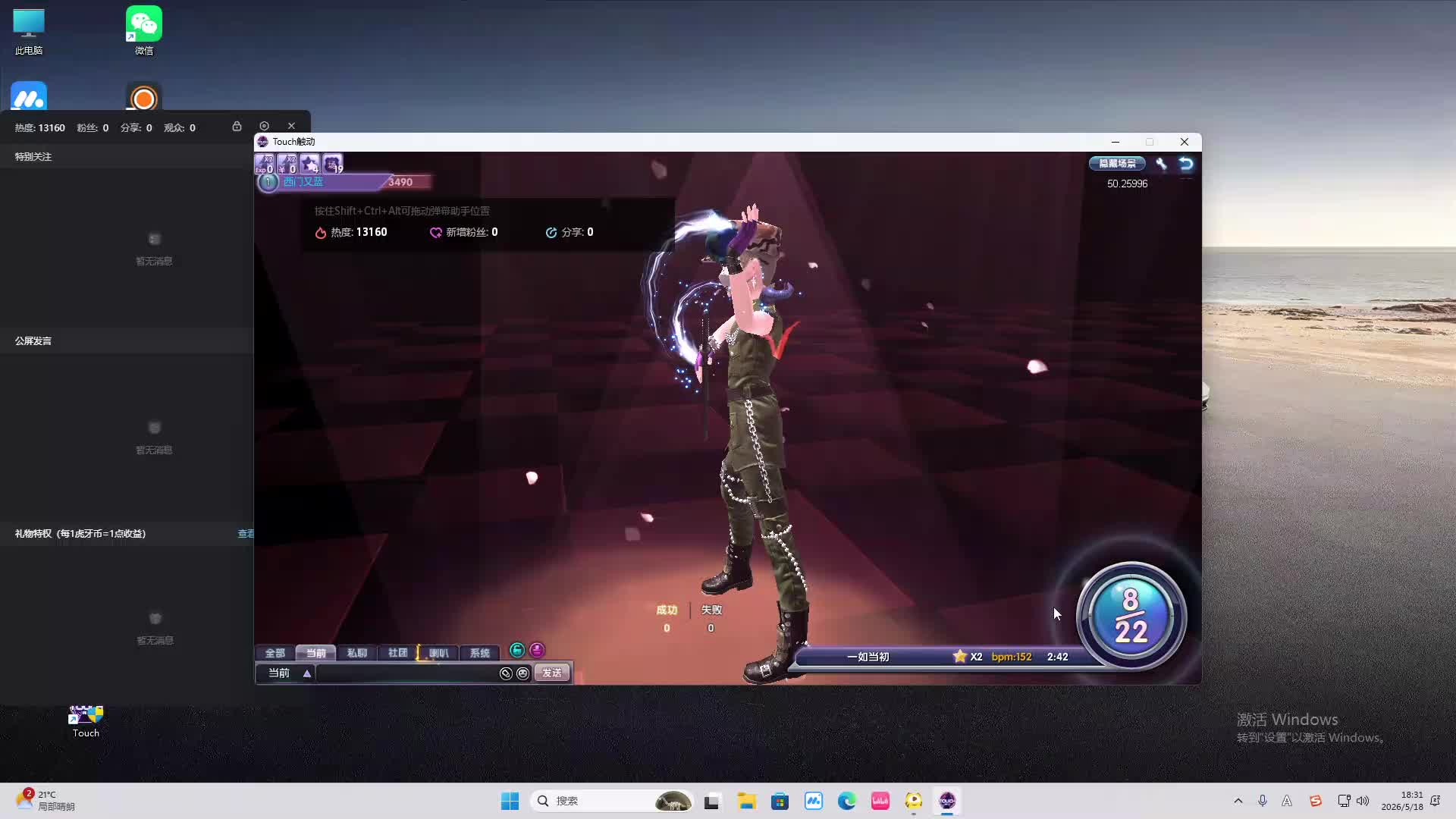Click the 特别关注 section header
Viewport: 1456px width, 819px height.
click(33, 157)
